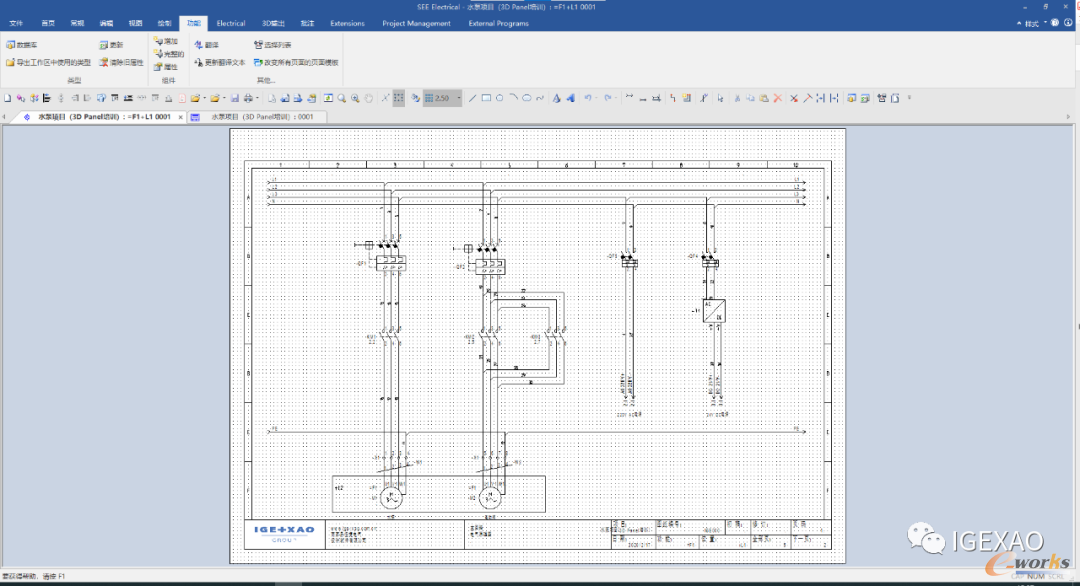1080x586 pixels.
Task: Open the Electrical ribbon tab
Action: tap(231, 23)
